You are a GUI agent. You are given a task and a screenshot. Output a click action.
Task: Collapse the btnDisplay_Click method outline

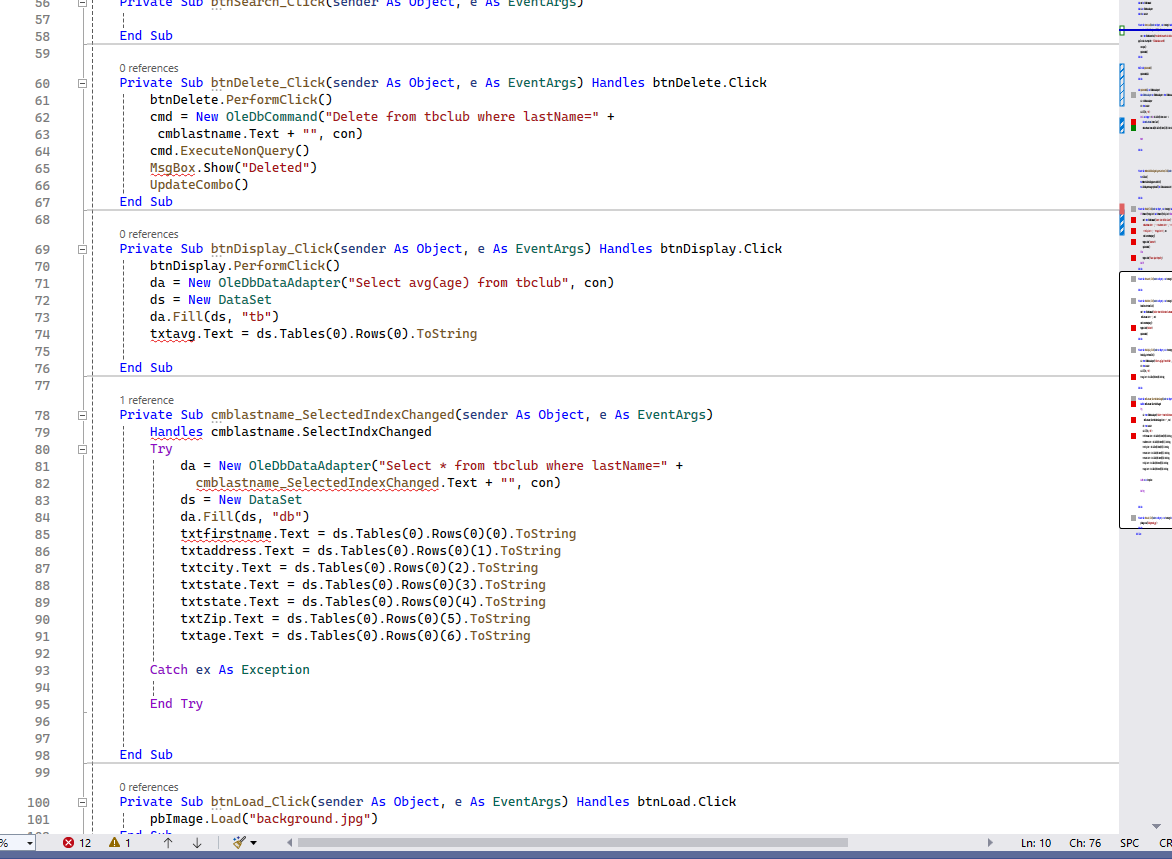(x=81, y=248)
